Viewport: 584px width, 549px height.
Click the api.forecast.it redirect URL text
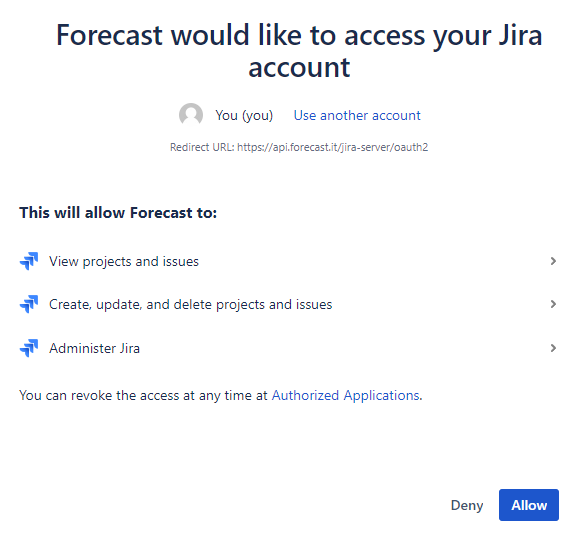pos(333,147)
